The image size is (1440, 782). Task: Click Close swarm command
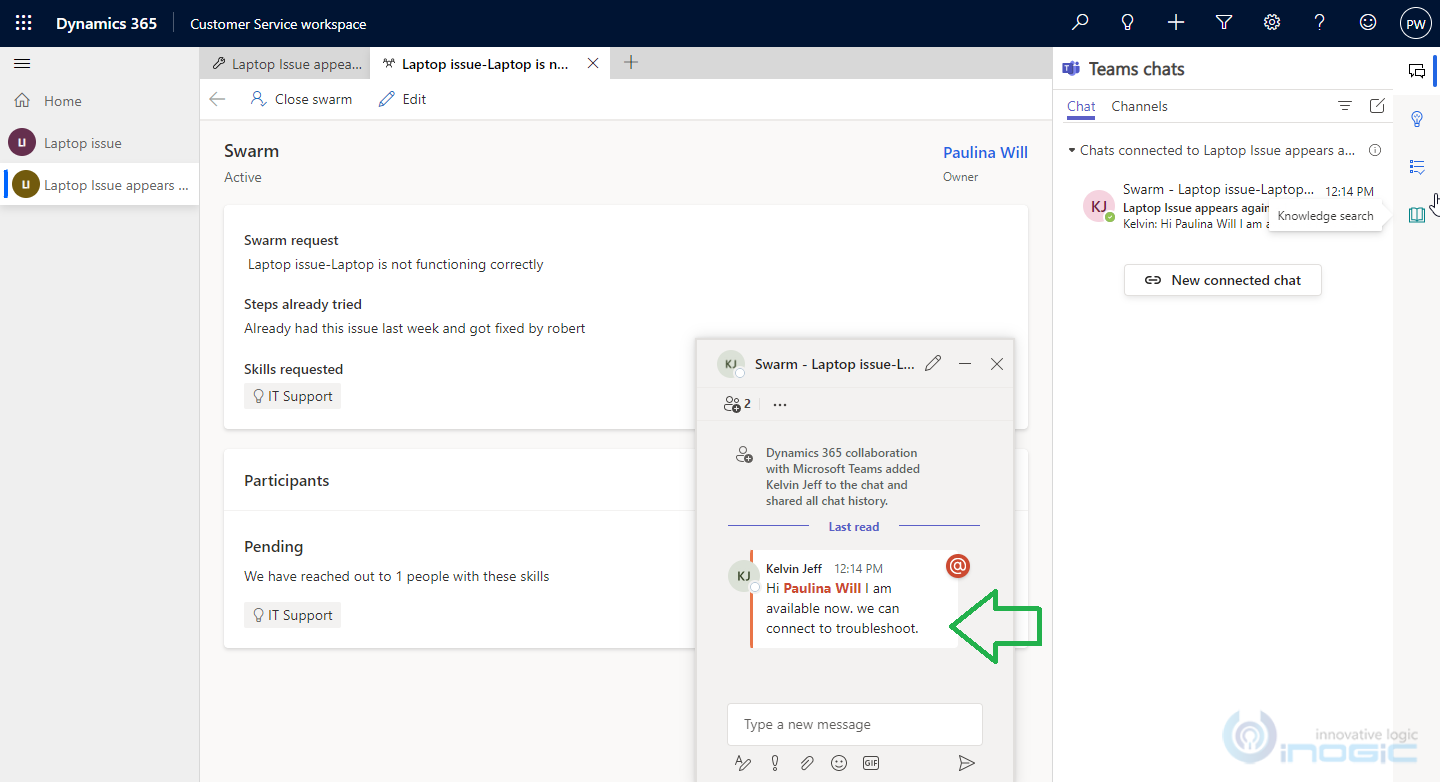[x=301, y=99]
